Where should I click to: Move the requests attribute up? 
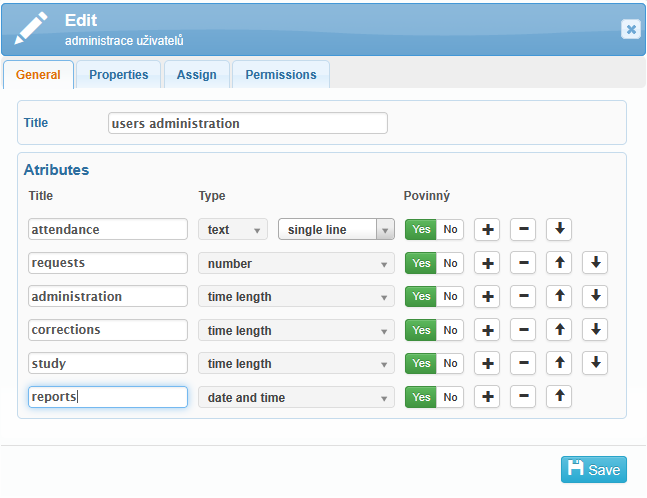(559, 263)
